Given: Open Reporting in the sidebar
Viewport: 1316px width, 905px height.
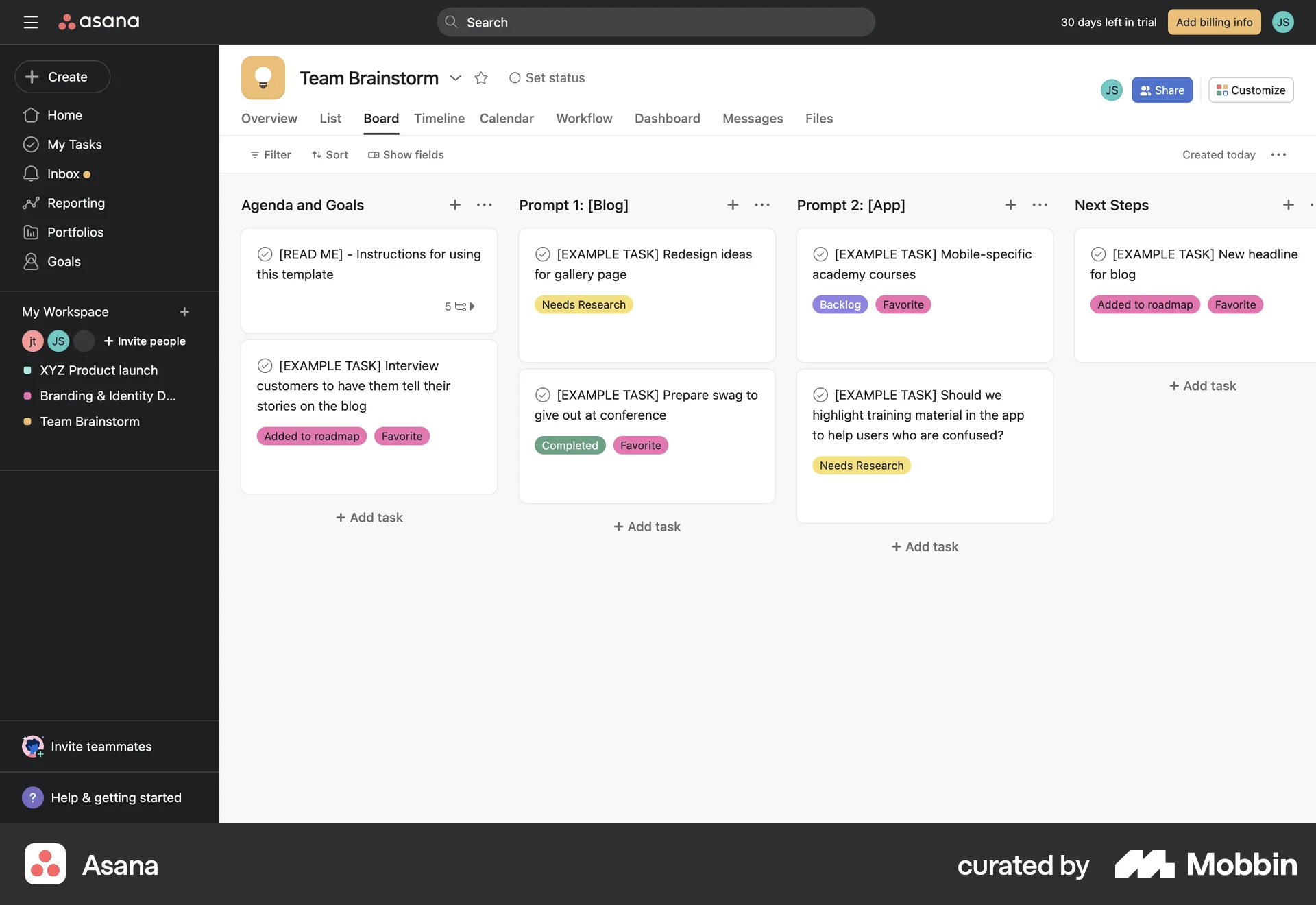Looking at the screenshot, I should [76, 203].
